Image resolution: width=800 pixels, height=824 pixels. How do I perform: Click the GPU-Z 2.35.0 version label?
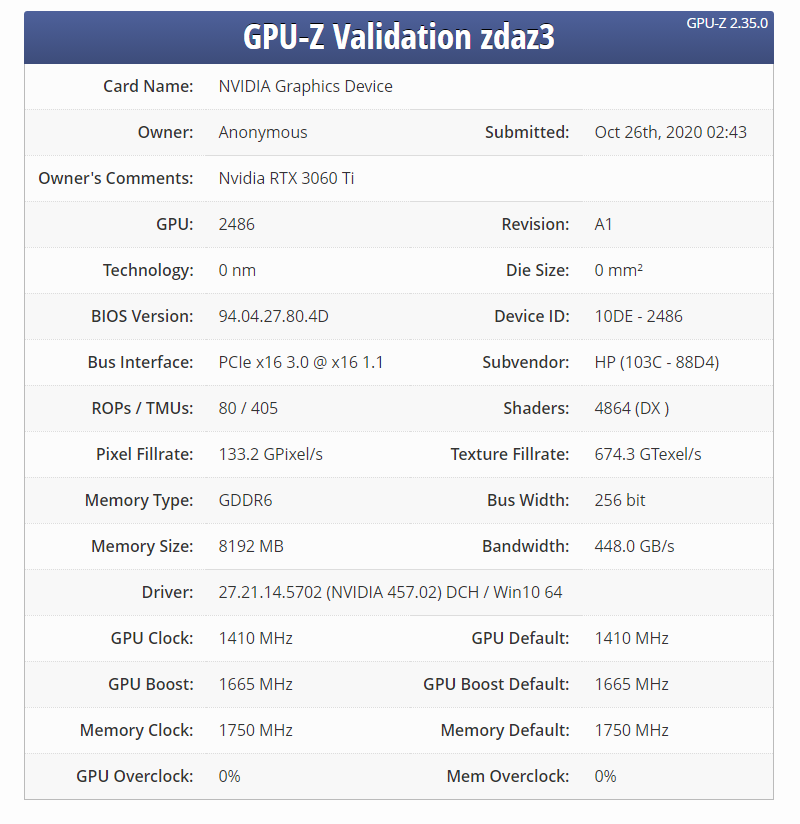point(727,23)
